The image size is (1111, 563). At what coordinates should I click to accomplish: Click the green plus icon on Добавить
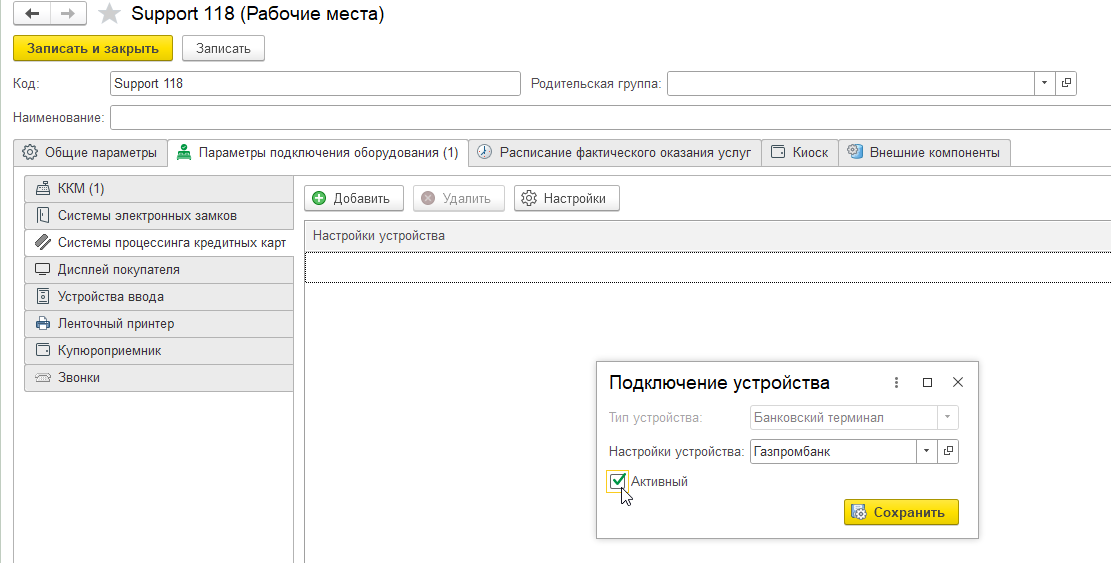pyautogui.click(x=320, y=198)
